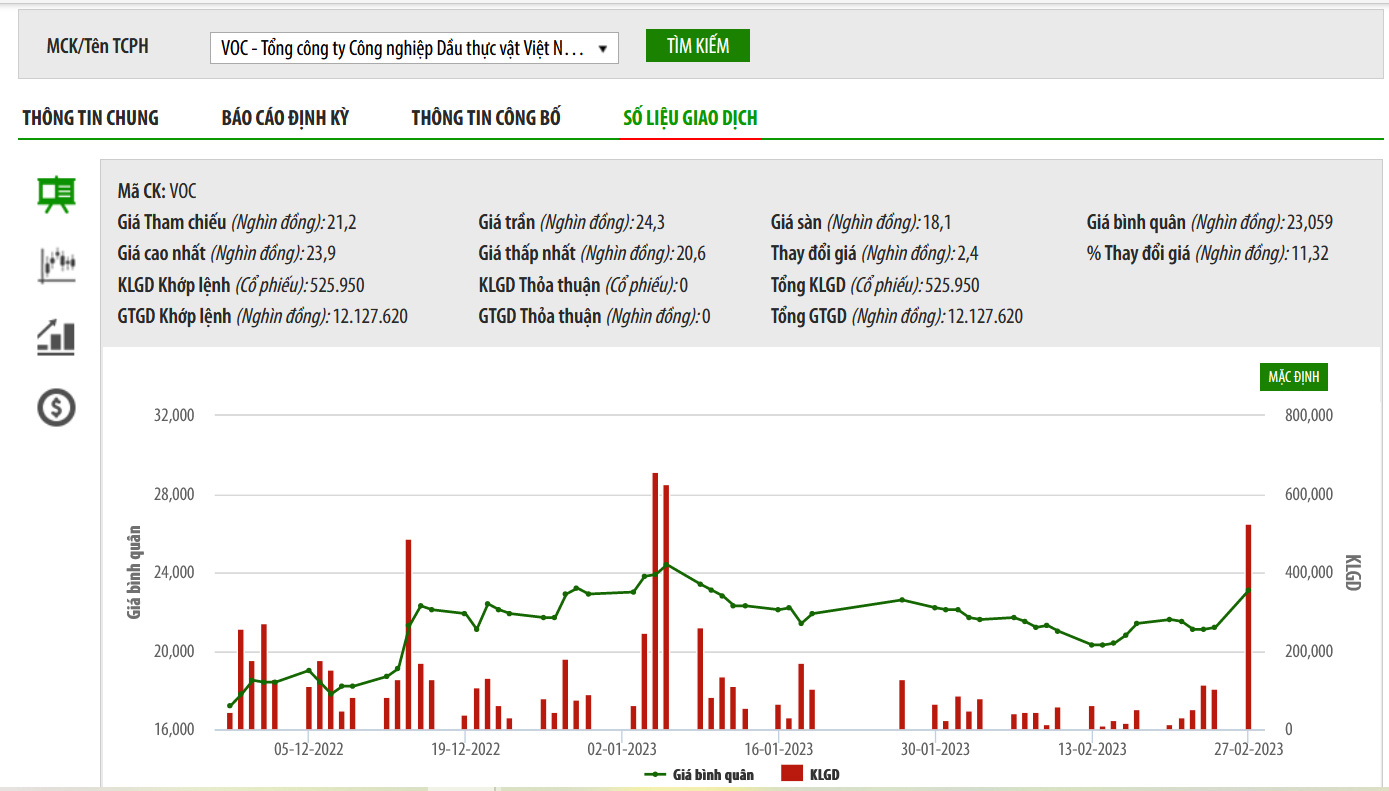Select the last point on the price line

(1248, 591)
